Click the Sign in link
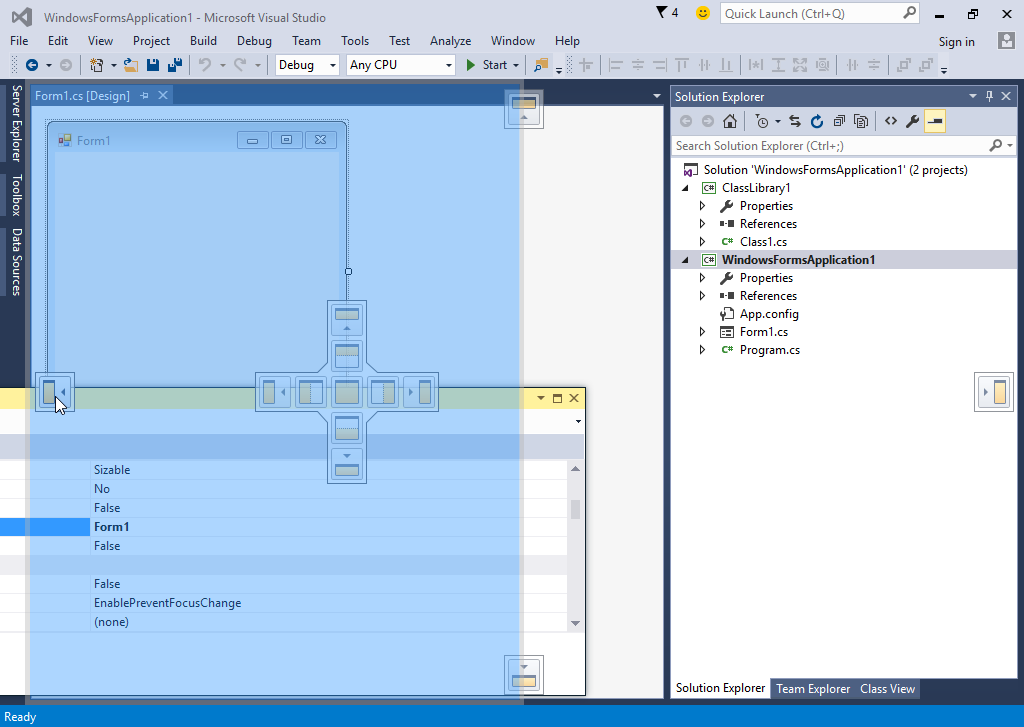The image size is (1024, 727). [957, 41]
